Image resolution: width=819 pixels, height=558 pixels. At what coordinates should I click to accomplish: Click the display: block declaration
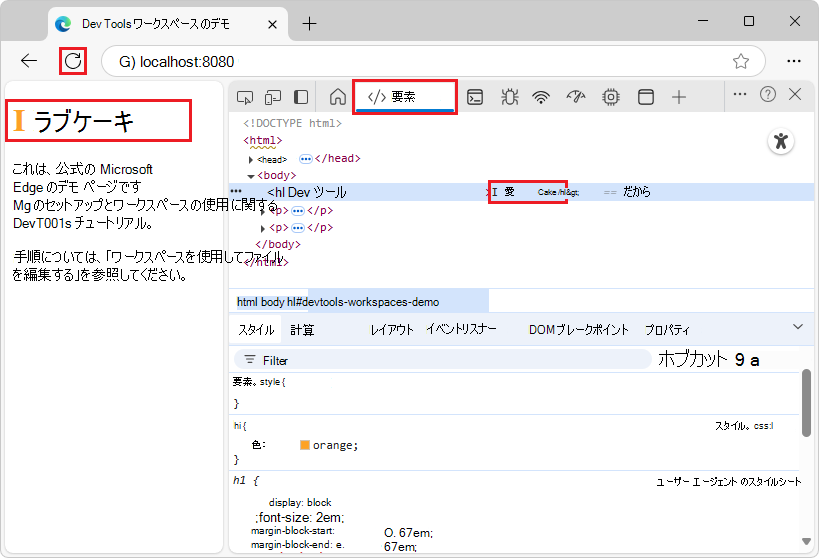(300, 503)
